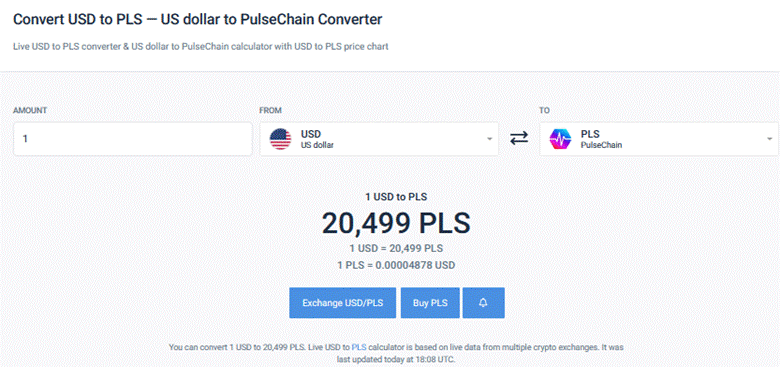
Task: Click the AMOUNT field label
Action: [x=30, y=110]
